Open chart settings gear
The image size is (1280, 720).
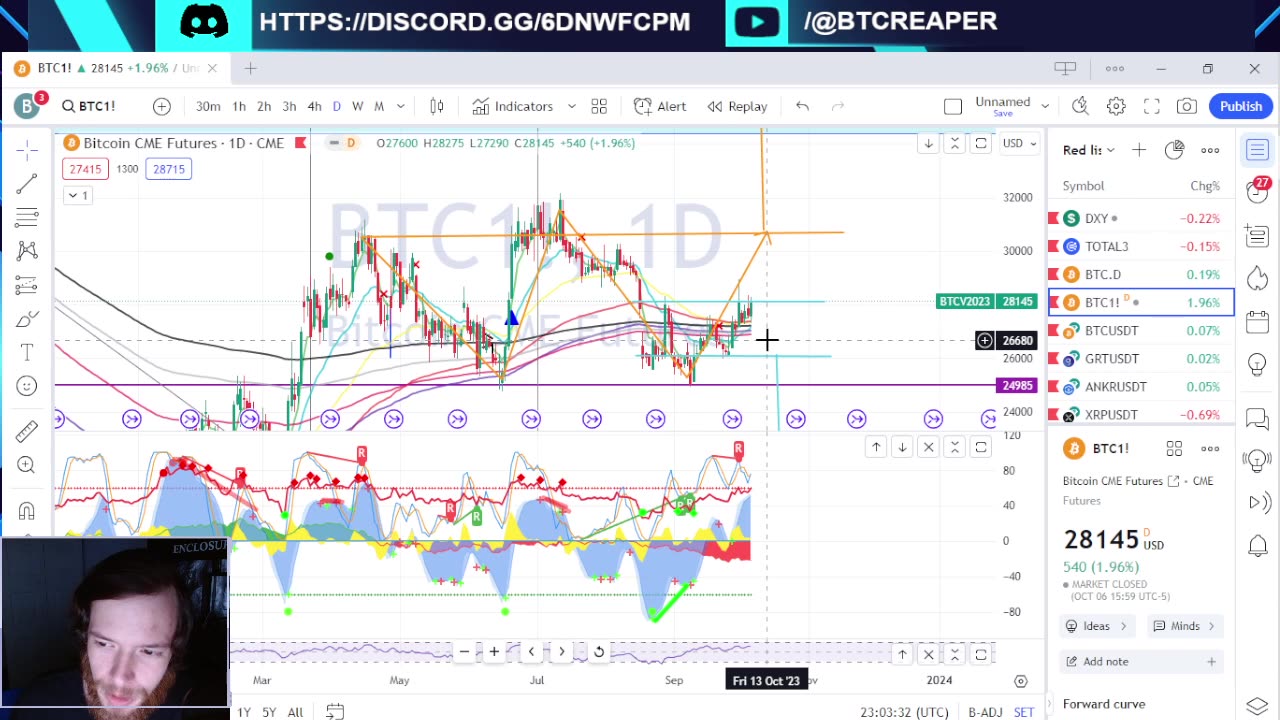tap(1116, 106)
